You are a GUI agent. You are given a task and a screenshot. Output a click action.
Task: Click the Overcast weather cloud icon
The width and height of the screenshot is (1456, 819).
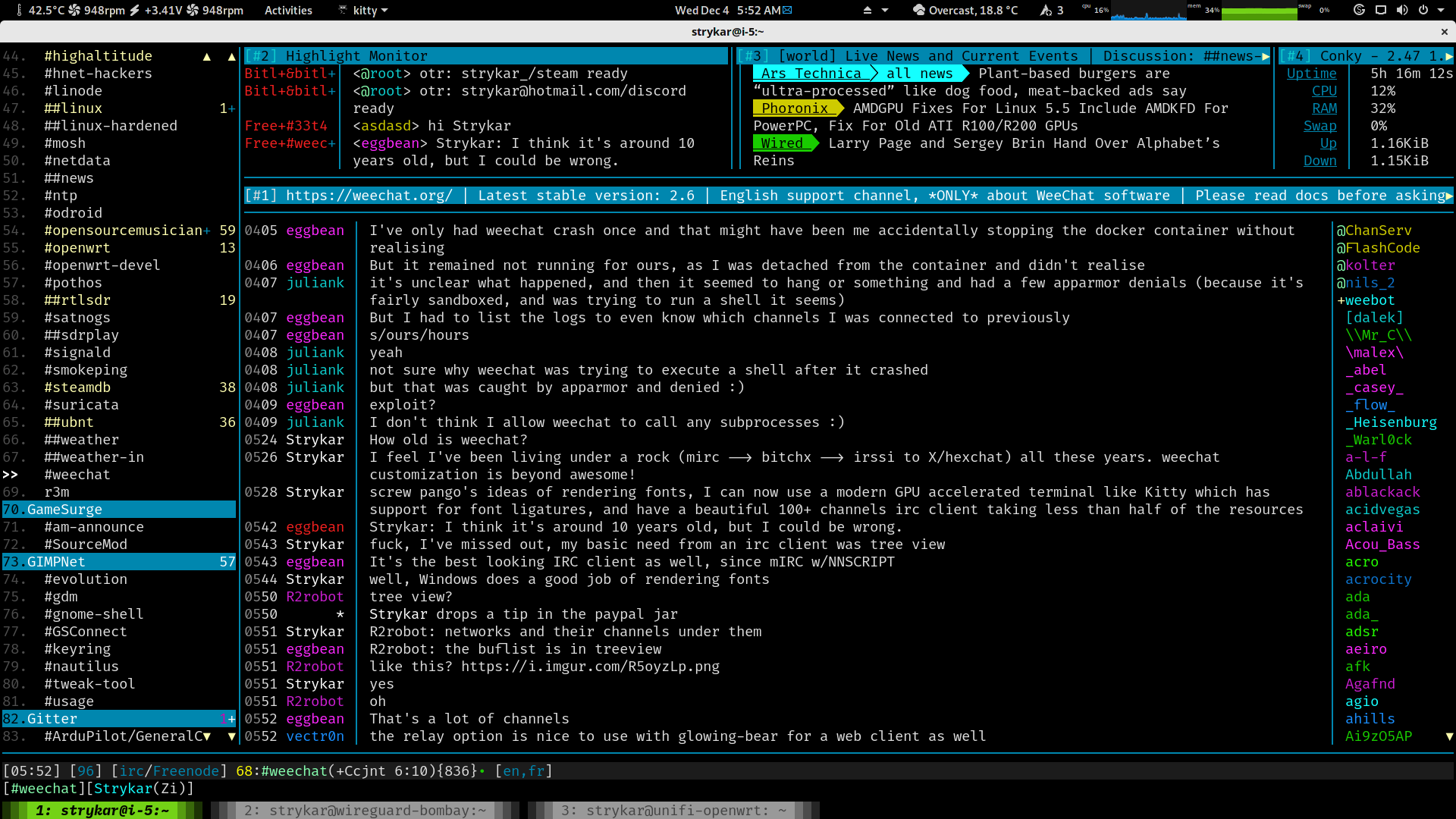(x=920, y=11)
